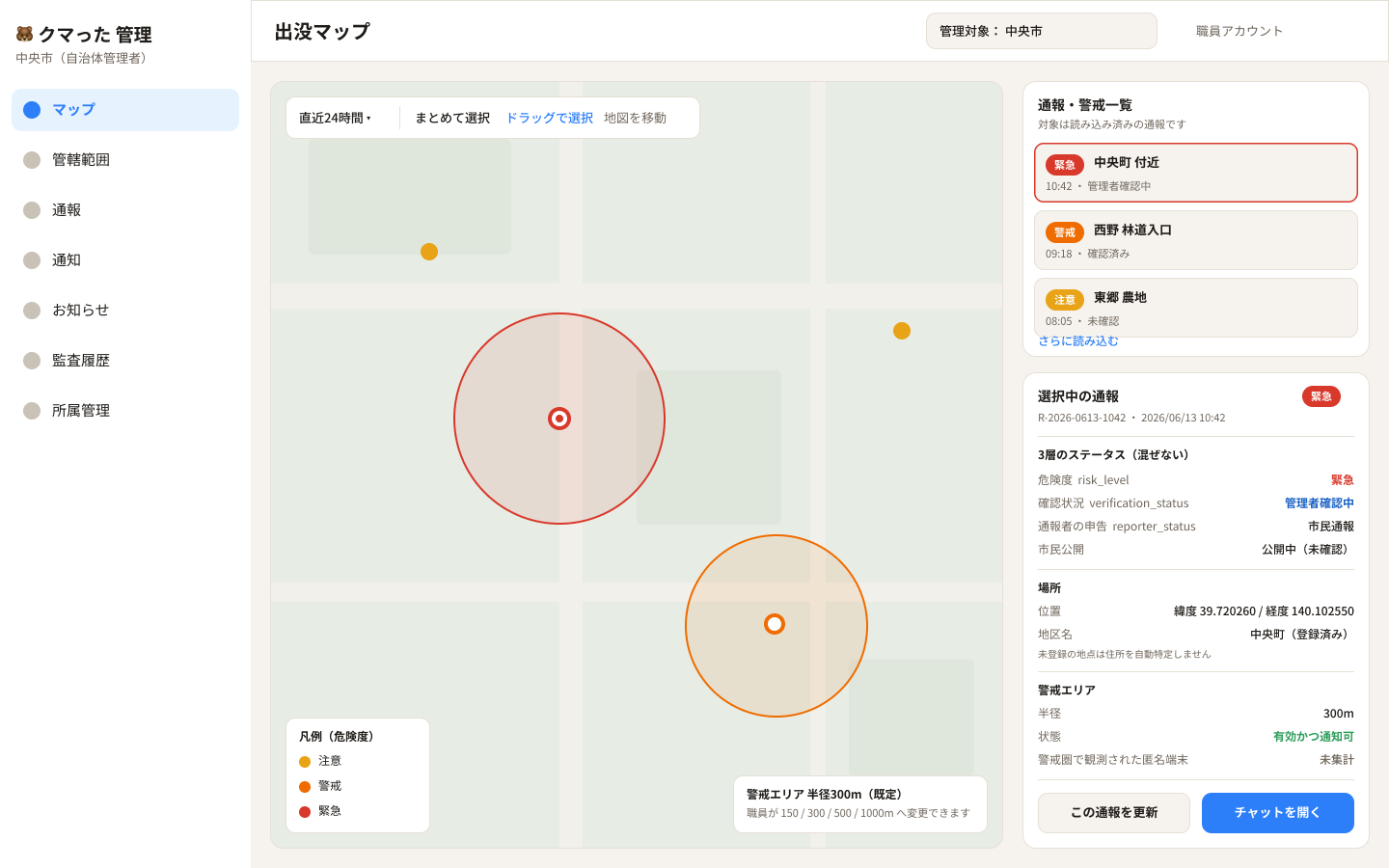
Task: Open お知らせ in the sidebar
Action: pos(125,311)
